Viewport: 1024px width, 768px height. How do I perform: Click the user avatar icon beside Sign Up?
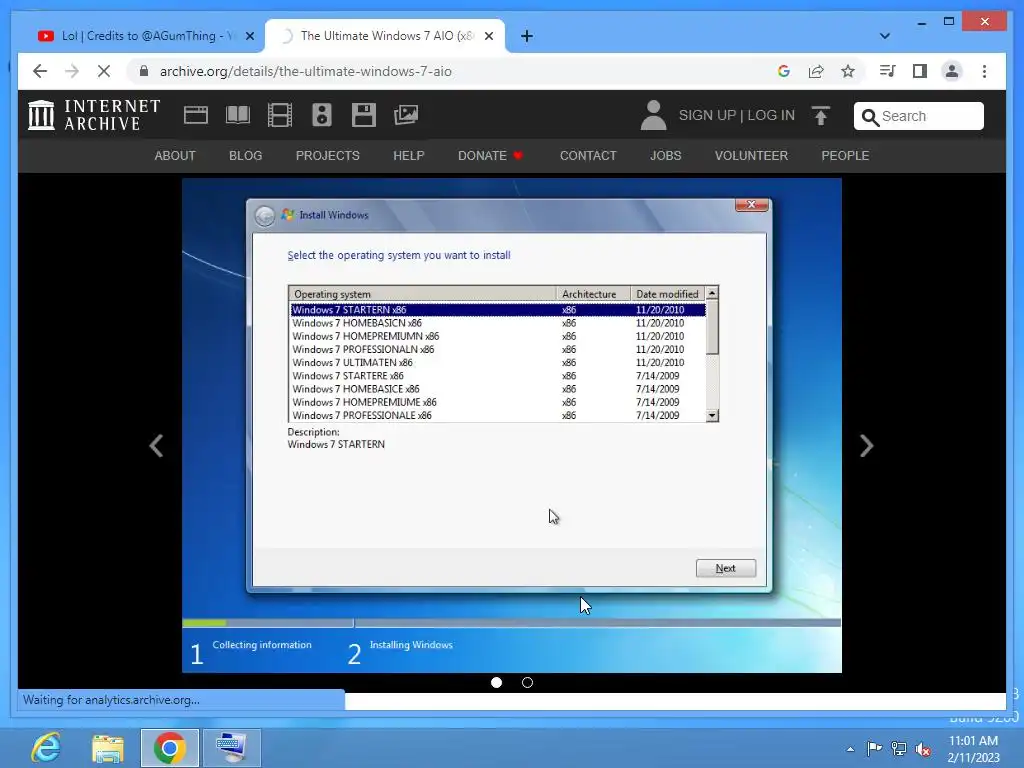(653, 115)
